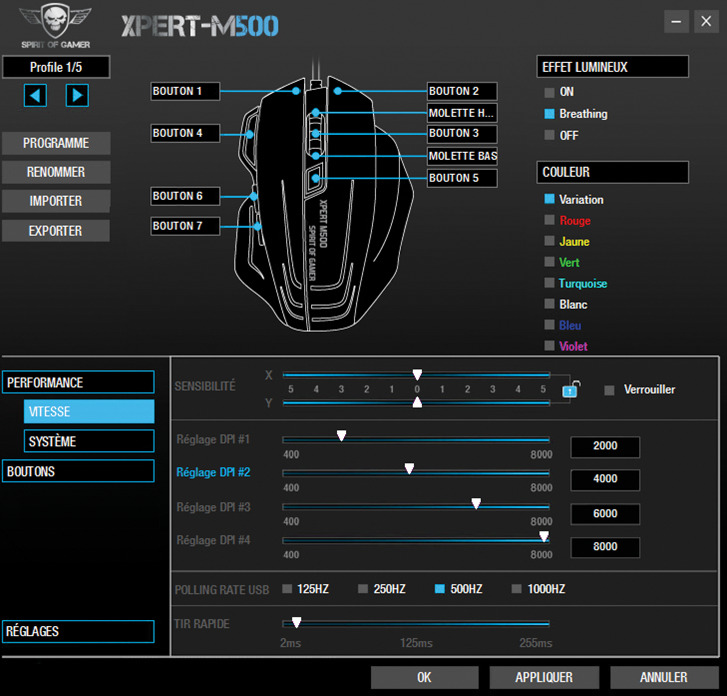The width and height of the screenshot is (727, 696).
Task: Click ANNULER to cancel changes
Action: [664, 678]
